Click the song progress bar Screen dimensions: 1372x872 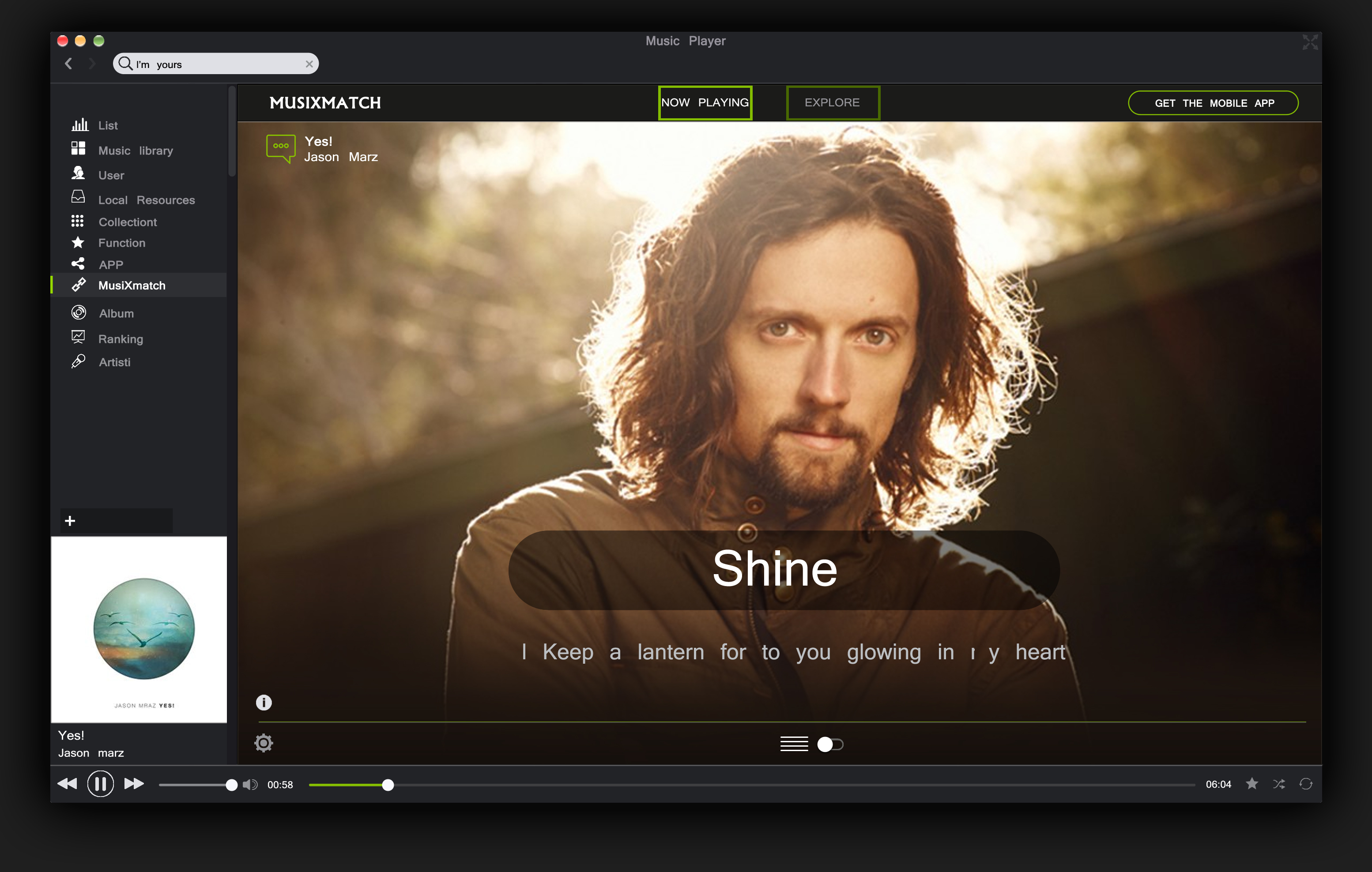(x=751, y=785)
